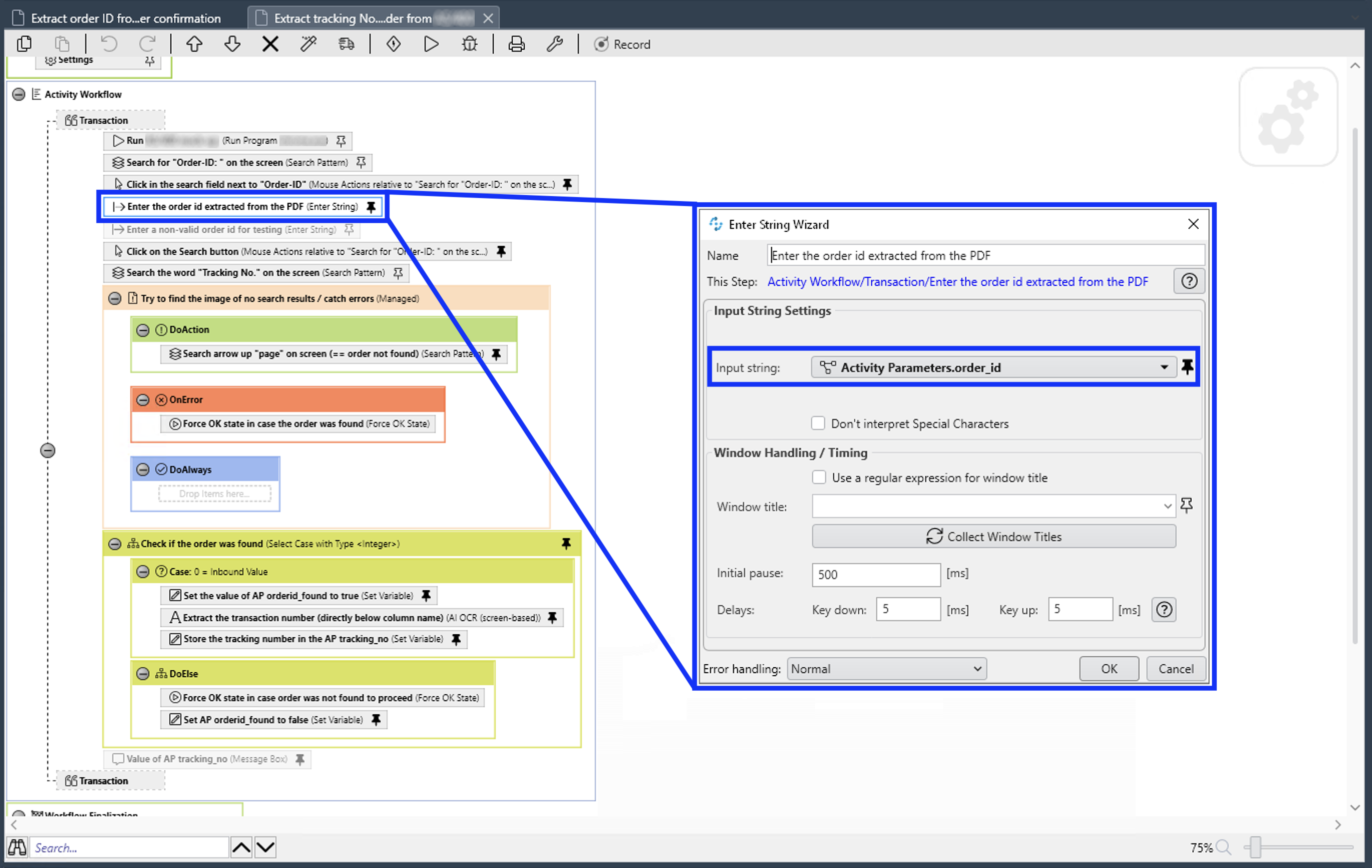Enable Don't interpret Special Characters
This screenshot has height=868, width=1372.
point(818,423)
